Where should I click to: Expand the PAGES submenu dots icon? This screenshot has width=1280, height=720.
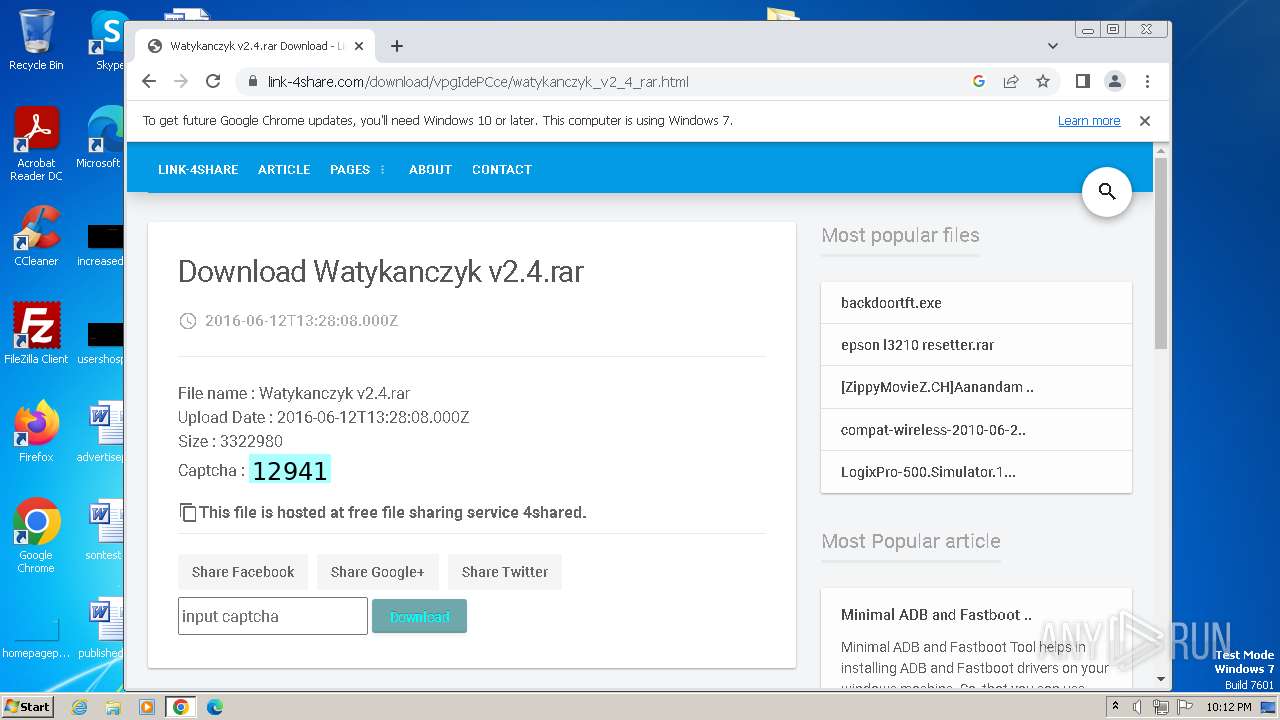382,170
